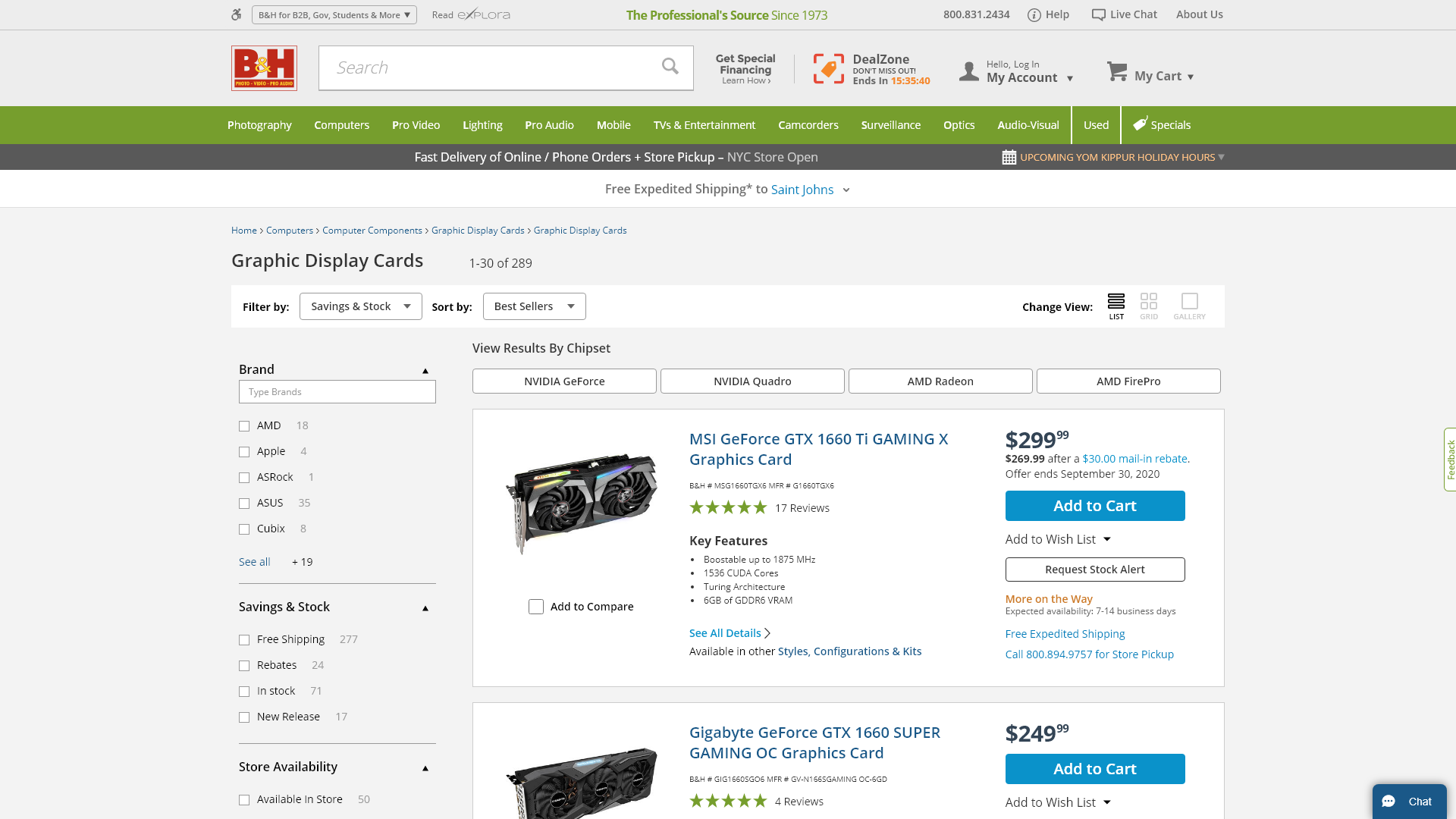
Task: Filter results by NVIDIA GeForce chipset
Action: click(564, 381)
